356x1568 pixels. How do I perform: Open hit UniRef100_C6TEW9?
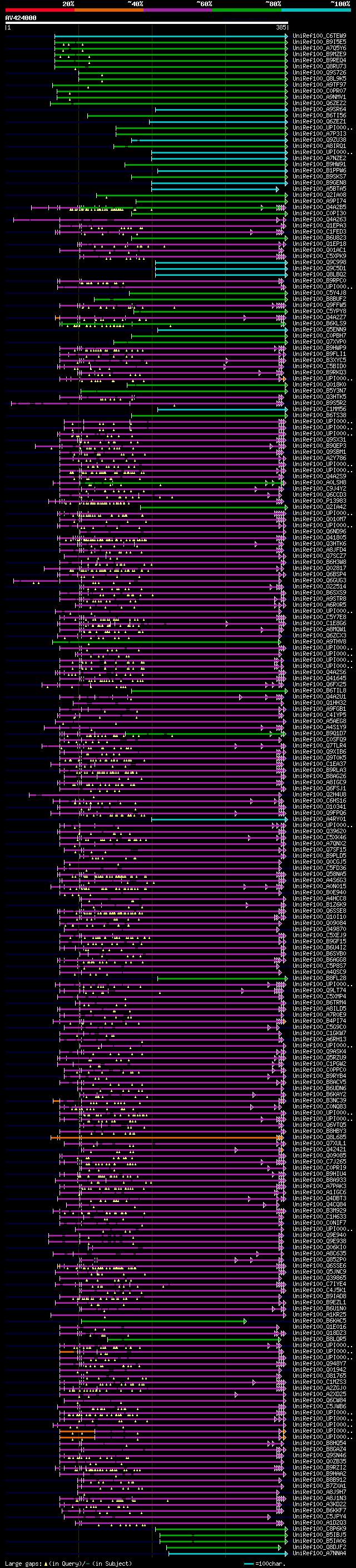(x=319, y=36)
